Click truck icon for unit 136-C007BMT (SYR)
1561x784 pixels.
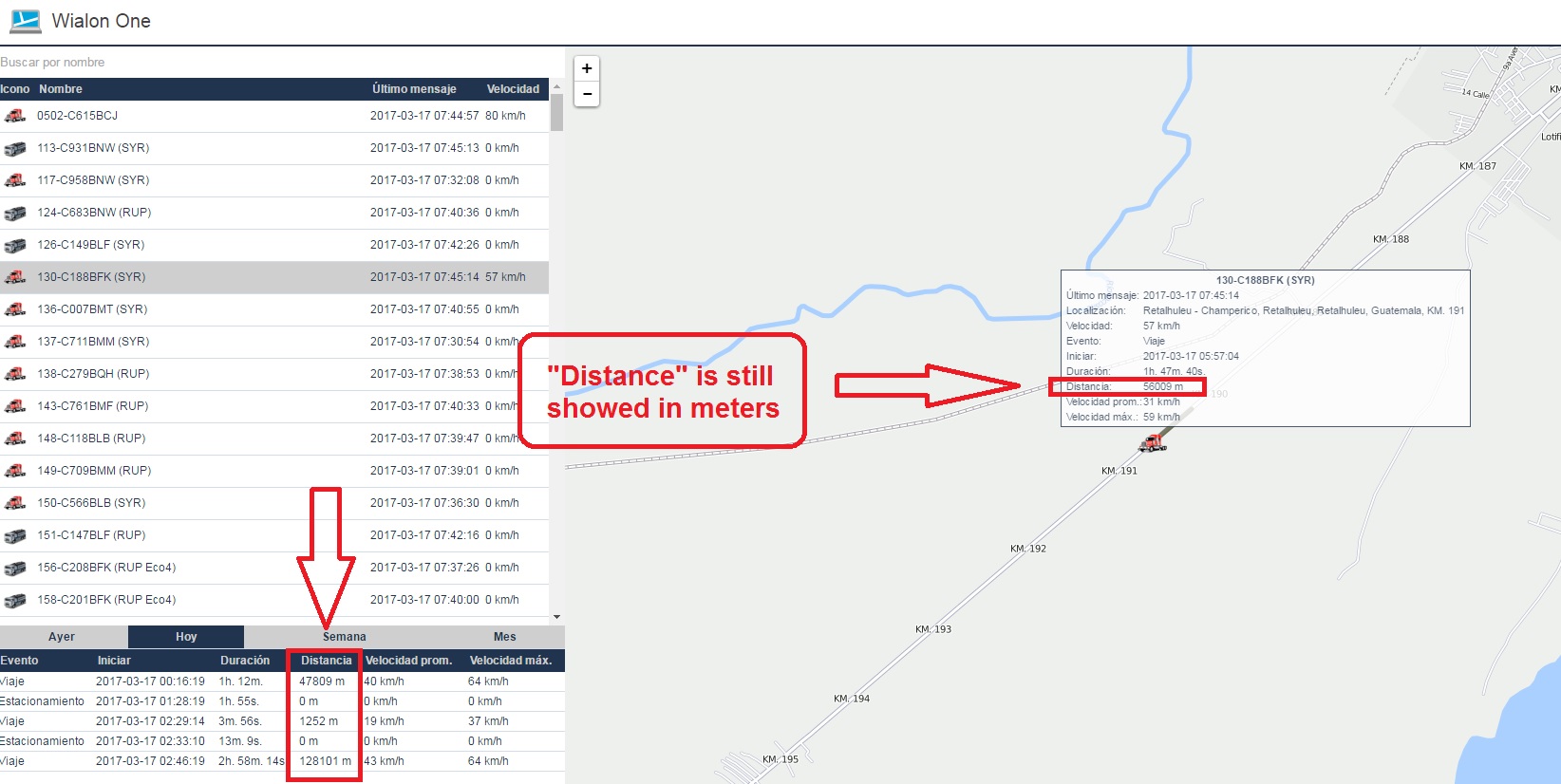click(x=15, y=309)
